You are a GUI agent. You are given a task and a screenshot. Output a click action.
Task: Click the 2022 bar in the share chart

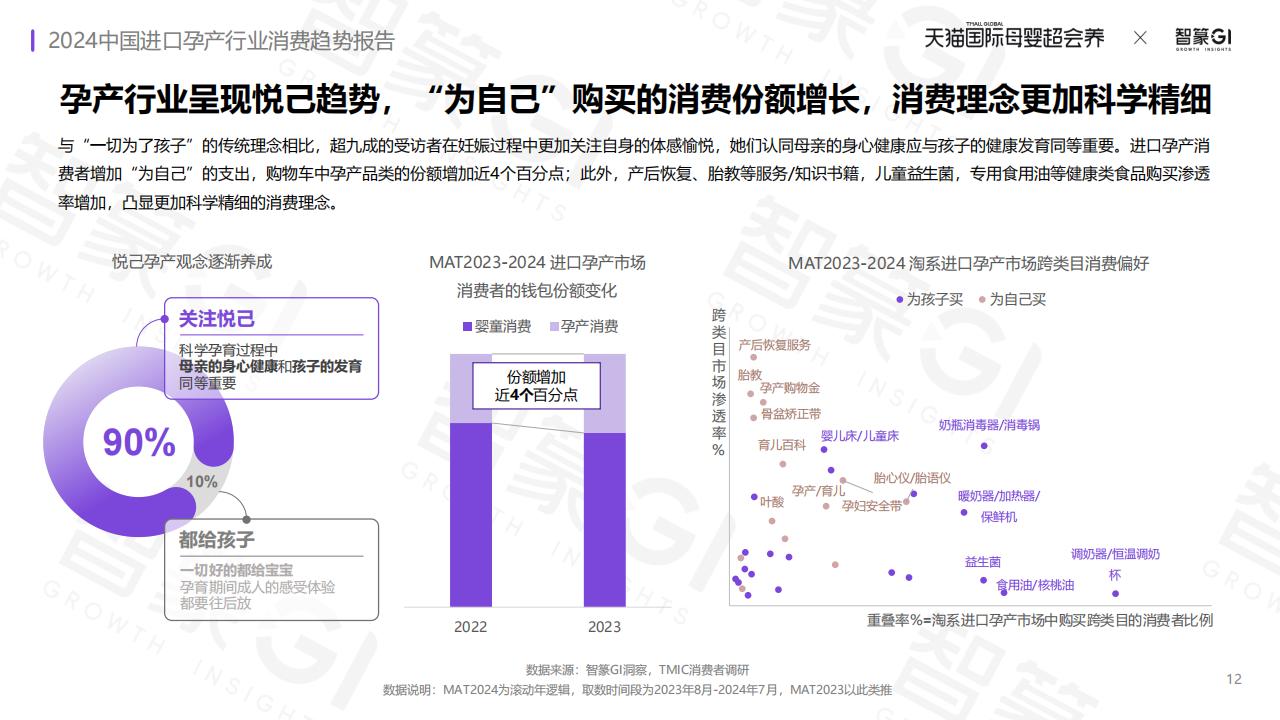pos(470,480)
